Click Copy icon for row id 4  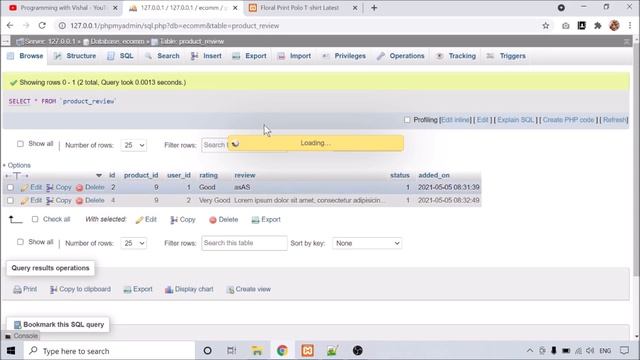[50, 201]
